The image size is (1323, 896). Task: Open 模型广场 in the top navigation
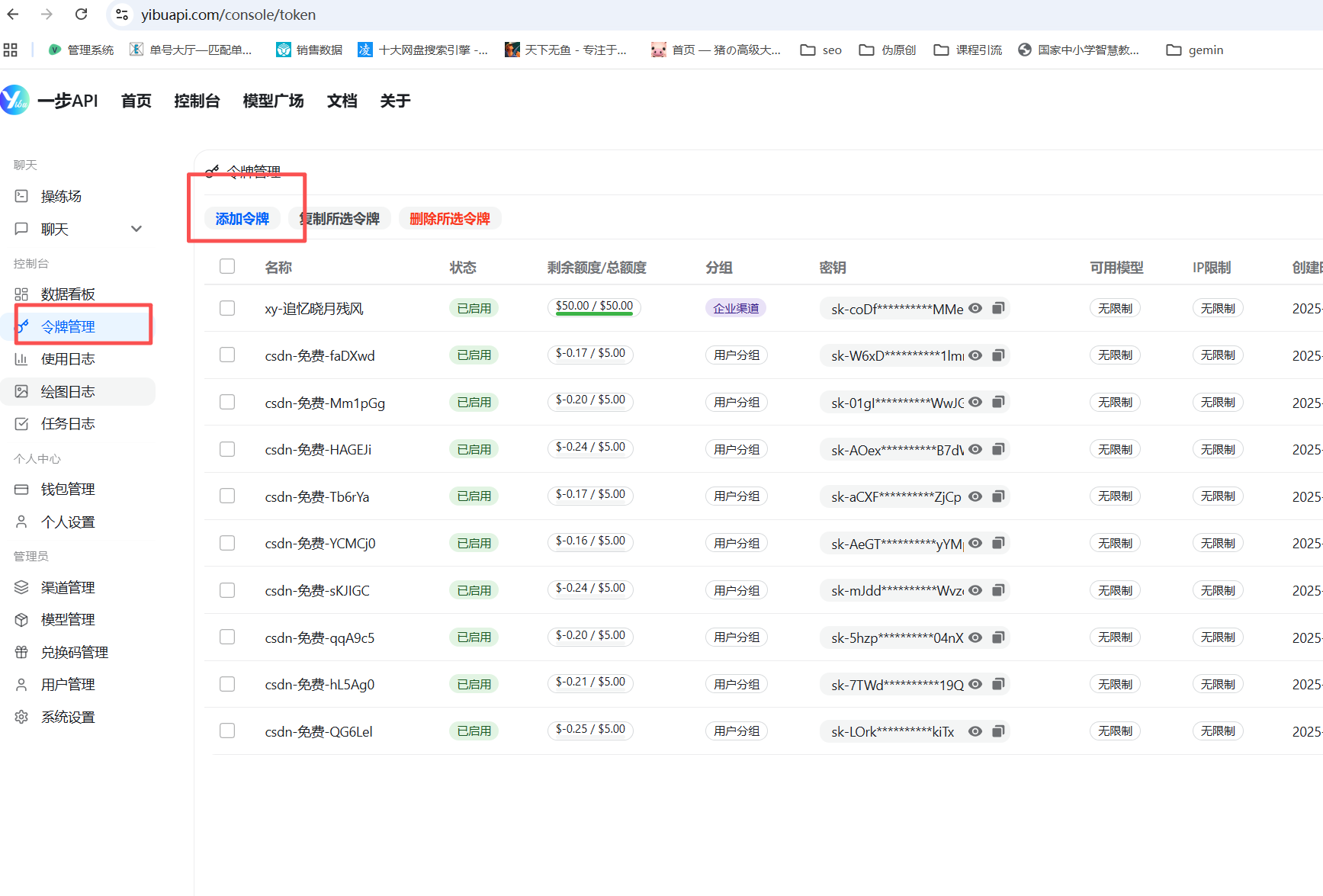tap(273, 101)
